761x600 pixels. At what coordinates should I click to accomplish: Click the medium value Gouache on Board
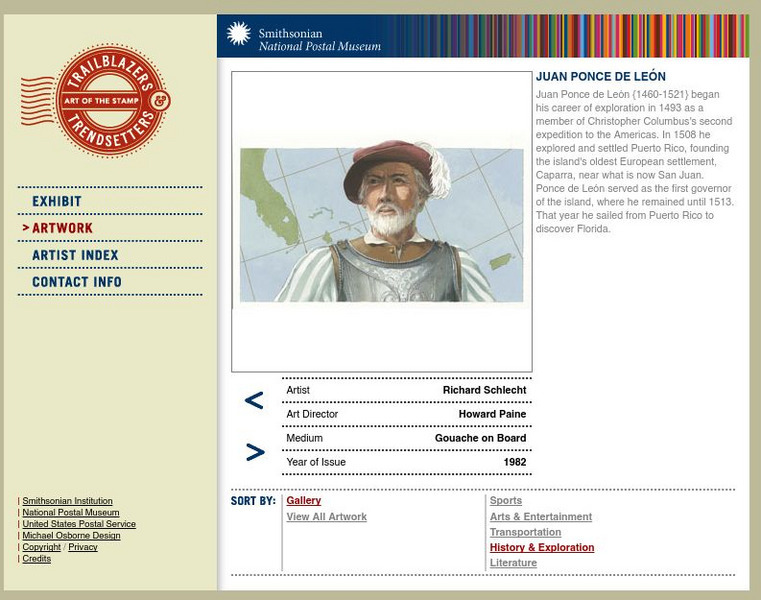(x=480, y=438)
